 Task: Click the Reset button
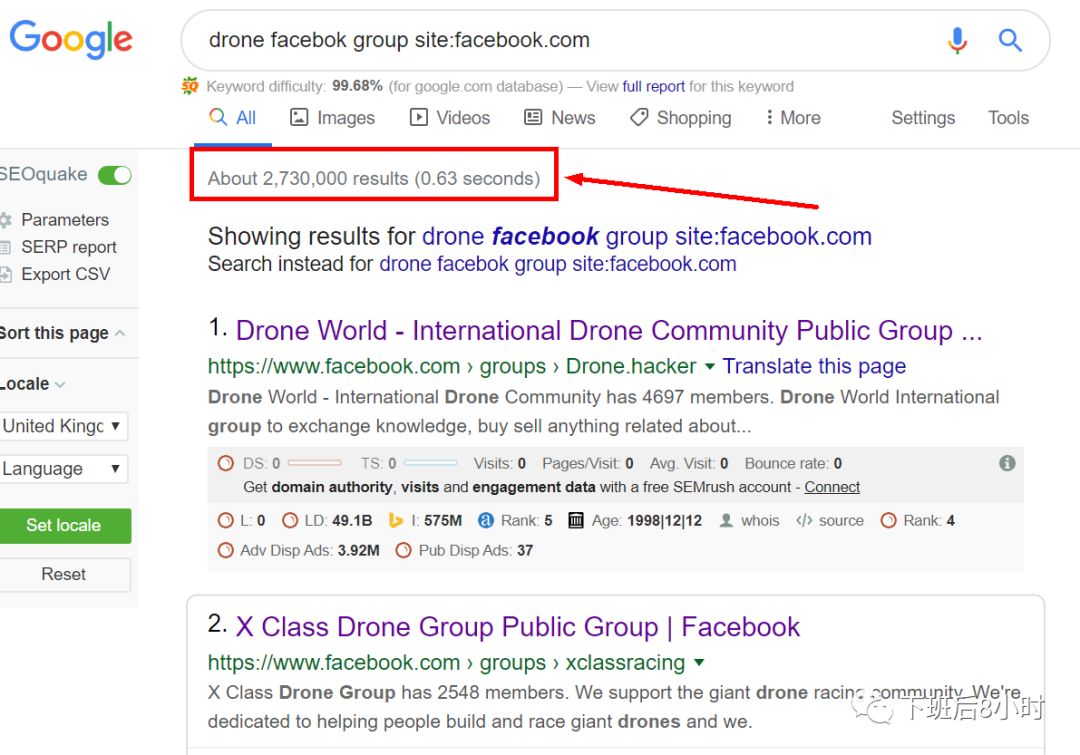pos(63,575)
